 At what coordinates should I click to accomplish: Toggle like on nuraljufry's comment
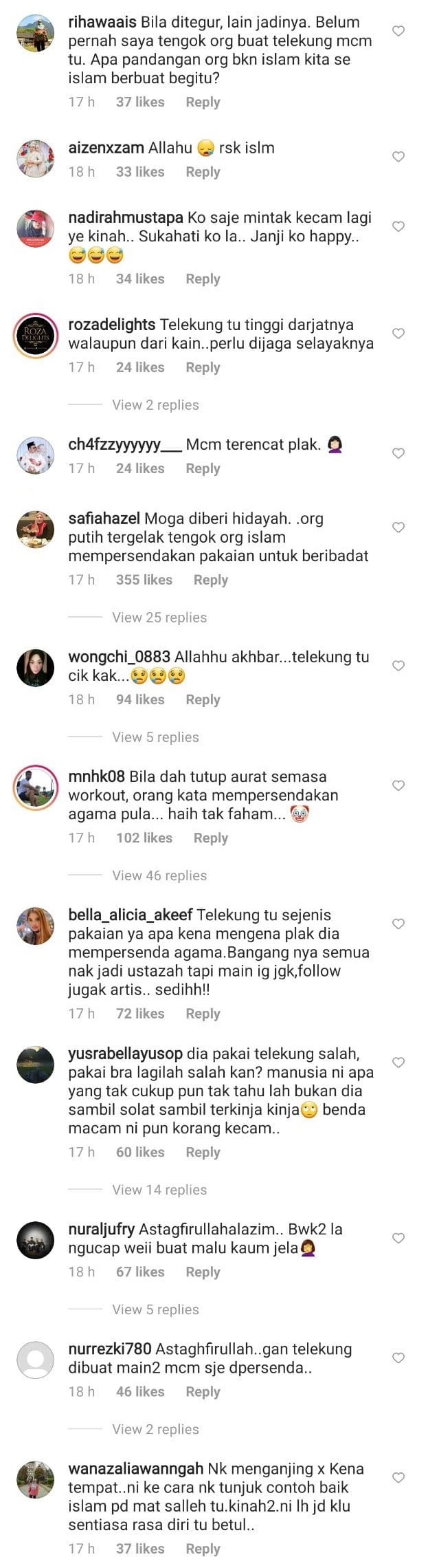(398, 1238)
